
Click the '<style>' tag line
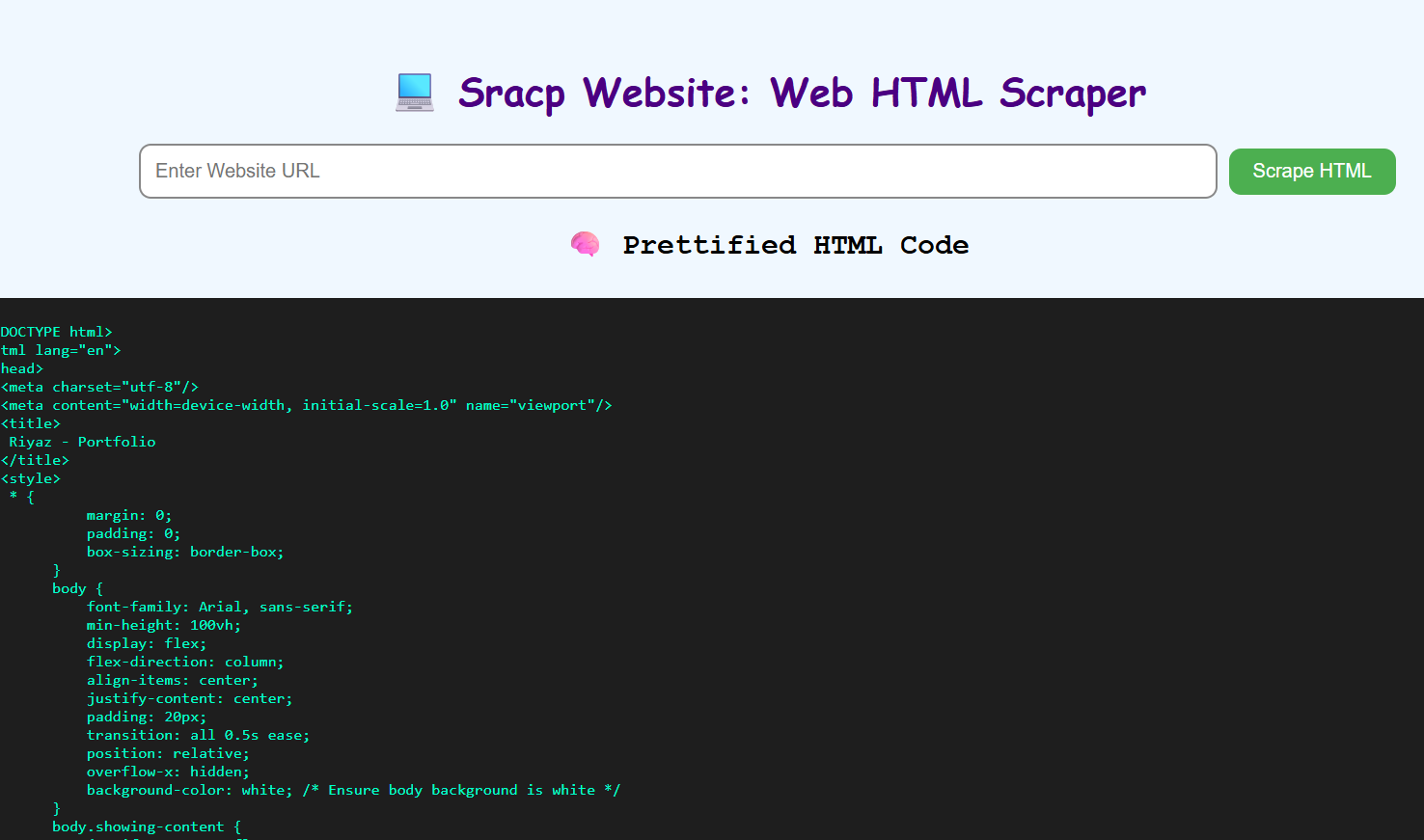point(30,478)
